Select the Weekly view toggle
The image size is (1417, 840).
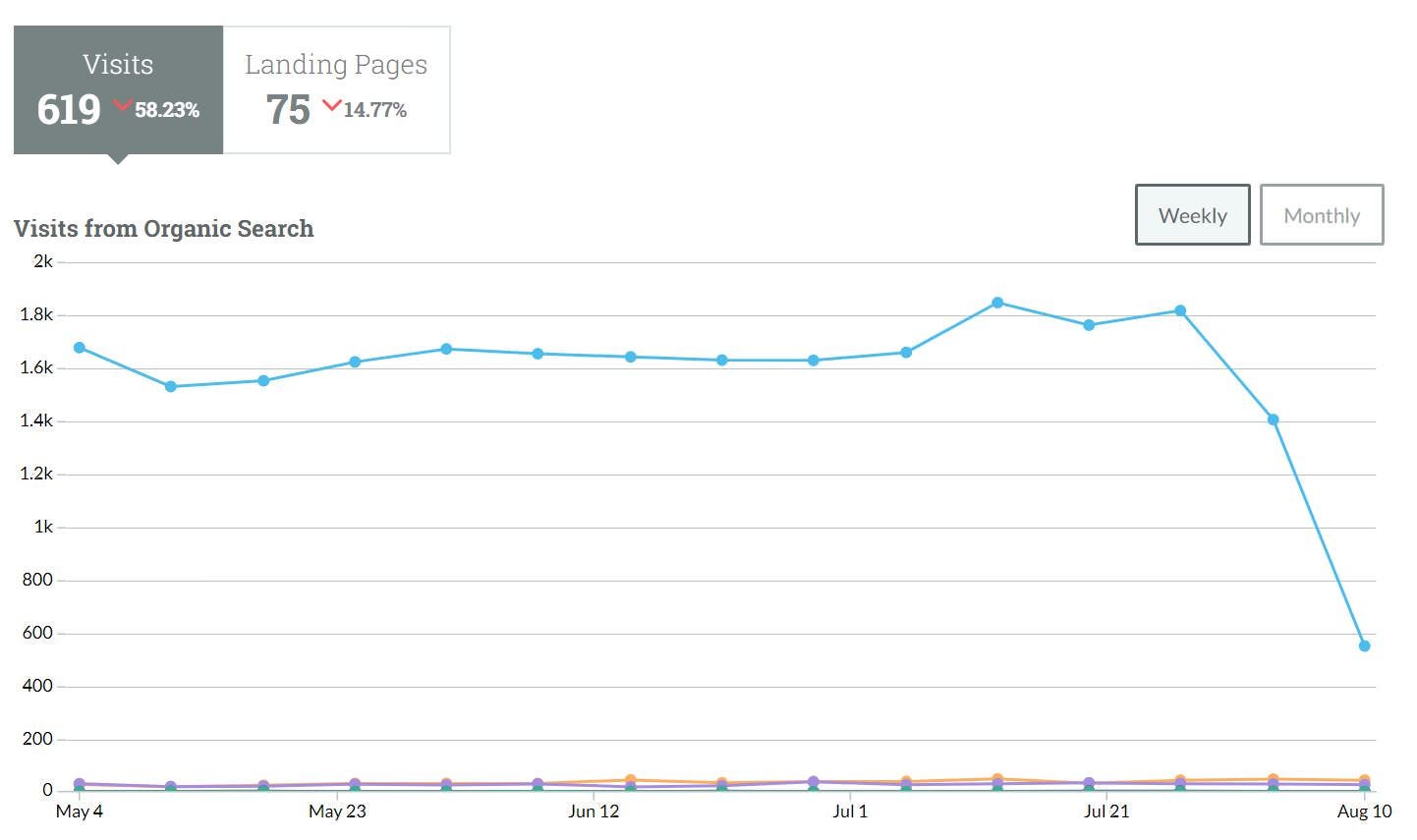pyautogui.click(x=1192, y=215)
